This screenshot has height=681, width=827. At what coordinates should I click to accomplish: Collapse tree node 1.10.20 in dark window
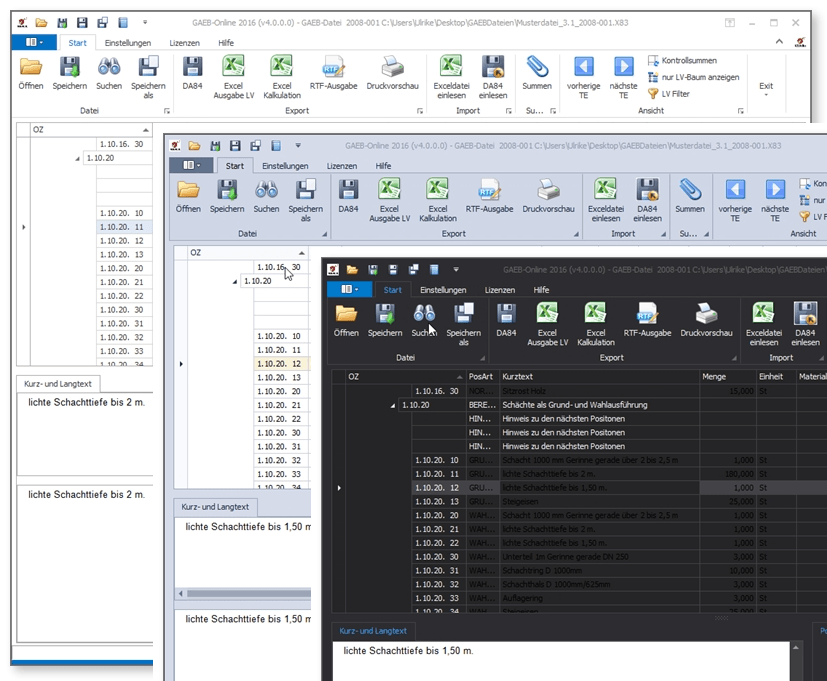(392, 406)
